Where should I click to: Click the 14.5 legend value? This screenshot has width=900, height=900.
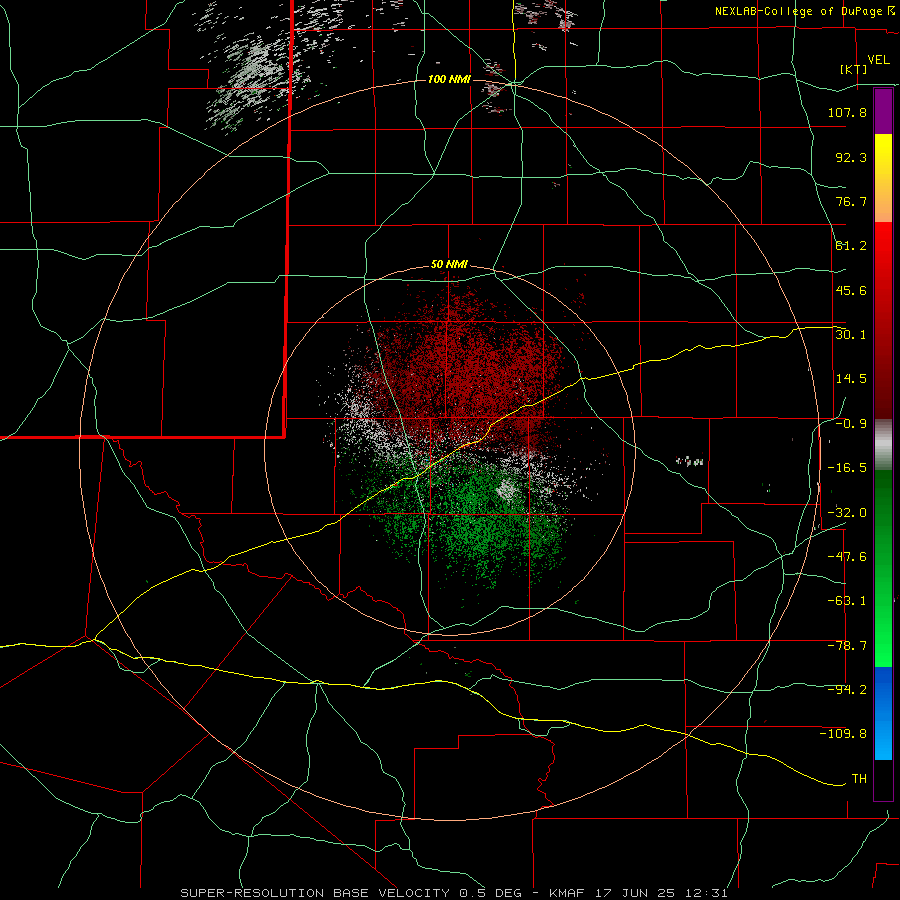pyautogui.click(x=851, y=379)
